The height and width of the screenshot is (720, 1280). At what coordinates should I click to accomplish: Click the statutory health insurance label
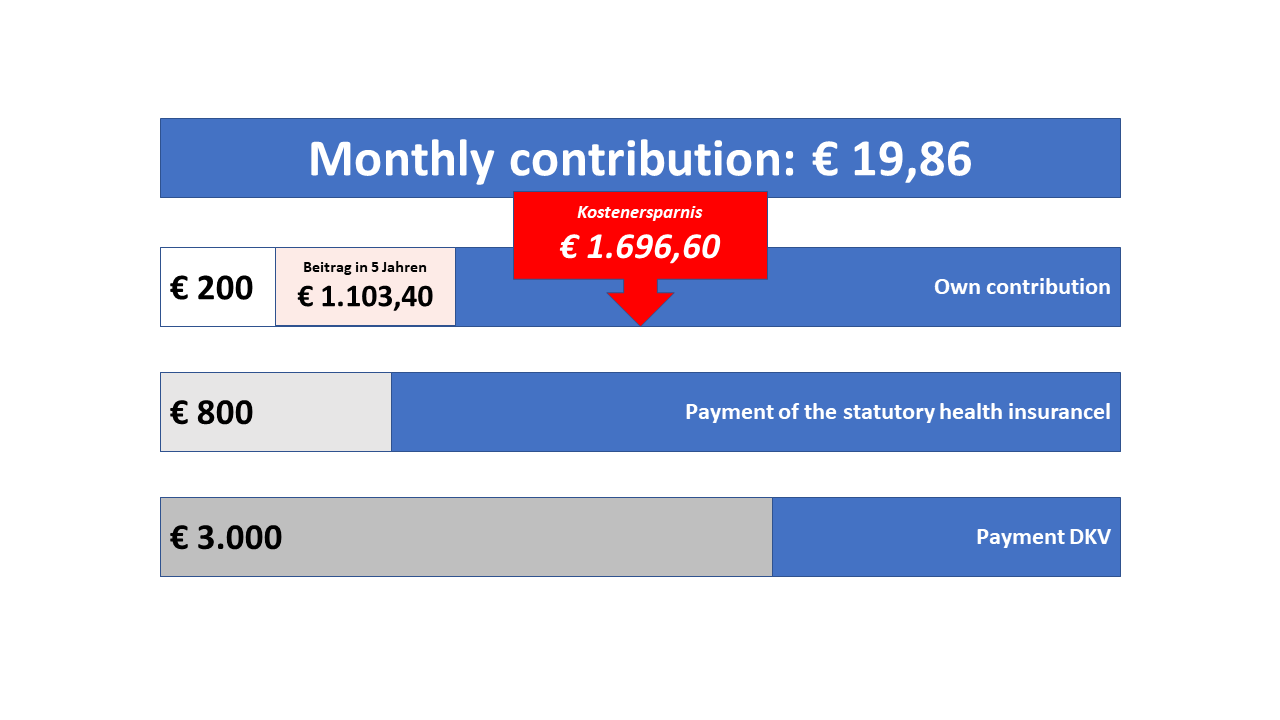pos(897,412)
